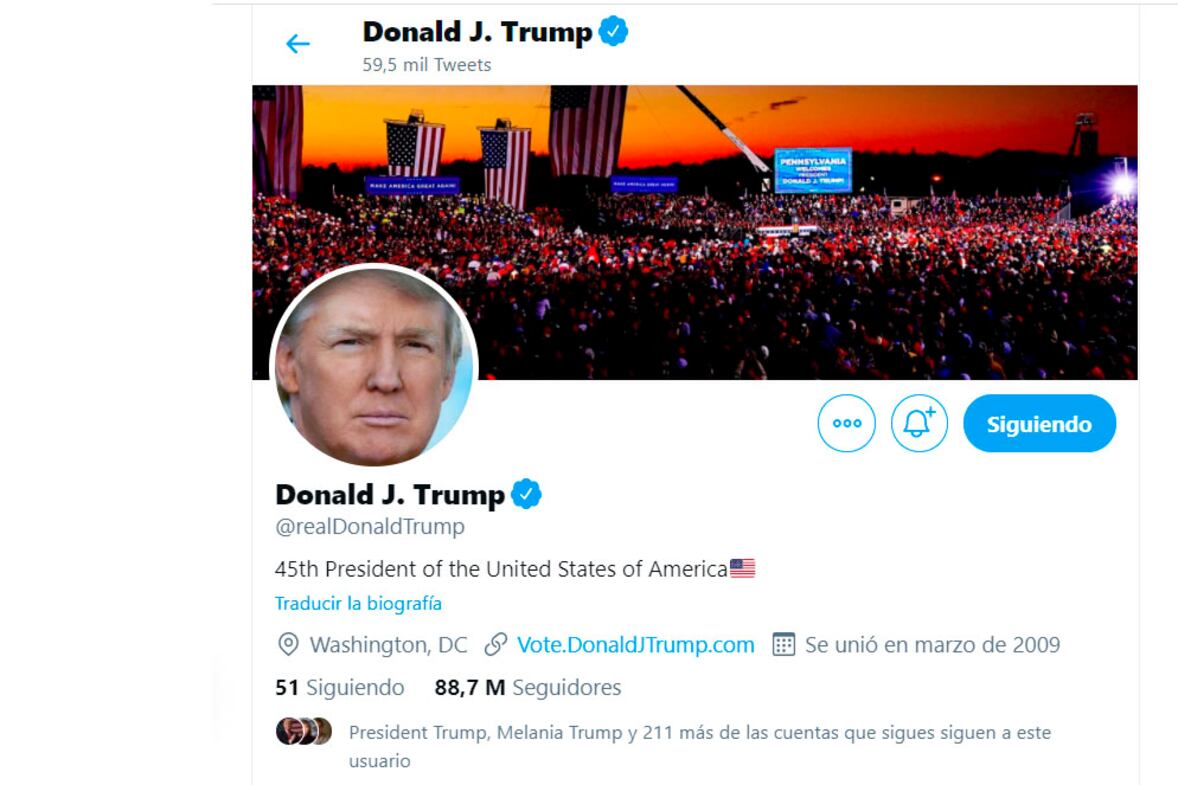
Task: Click the verified badge beside the profile name
Action: click(526, 494)
